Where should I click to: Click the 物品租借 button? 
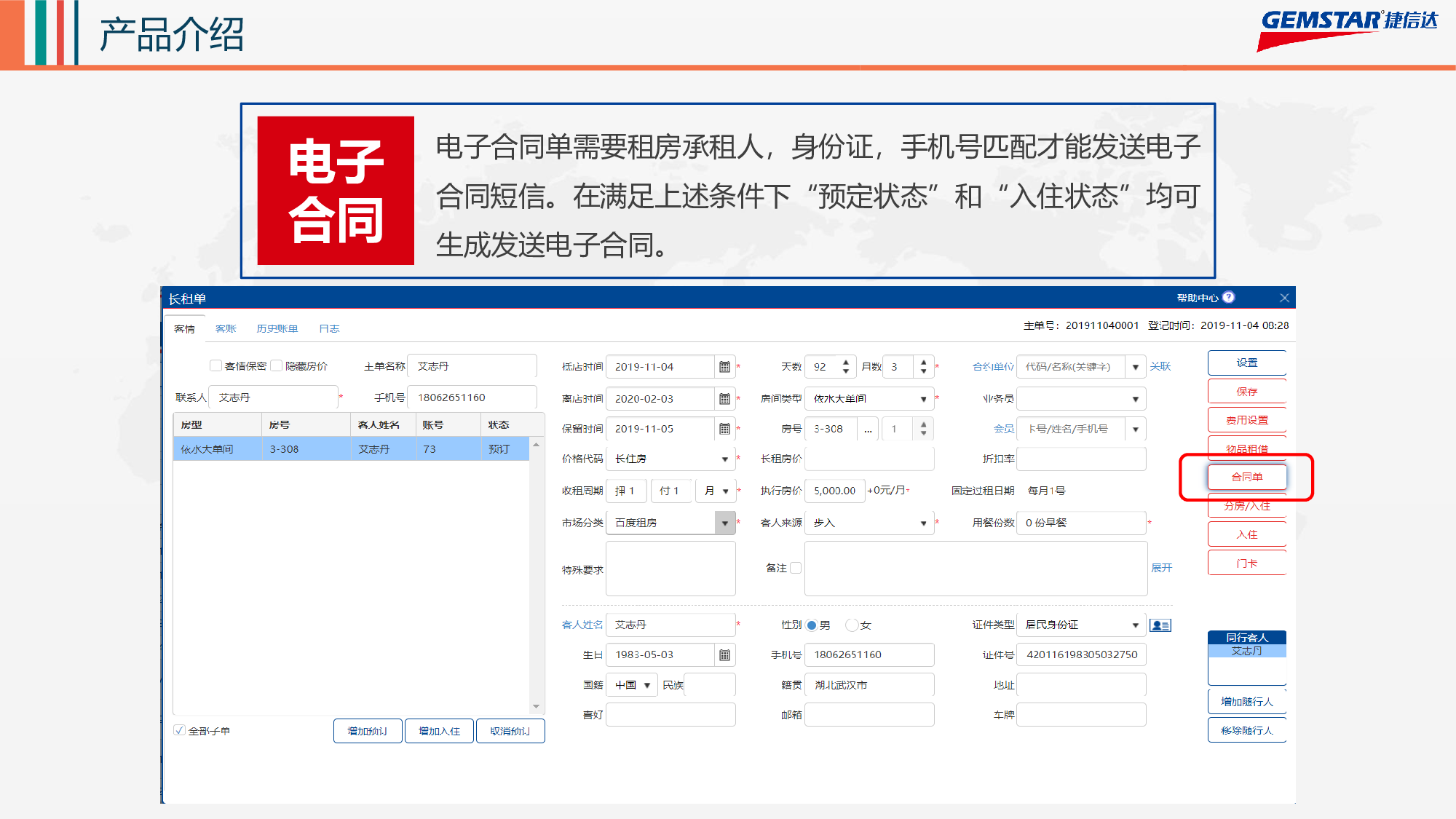tap(1247, 448)
